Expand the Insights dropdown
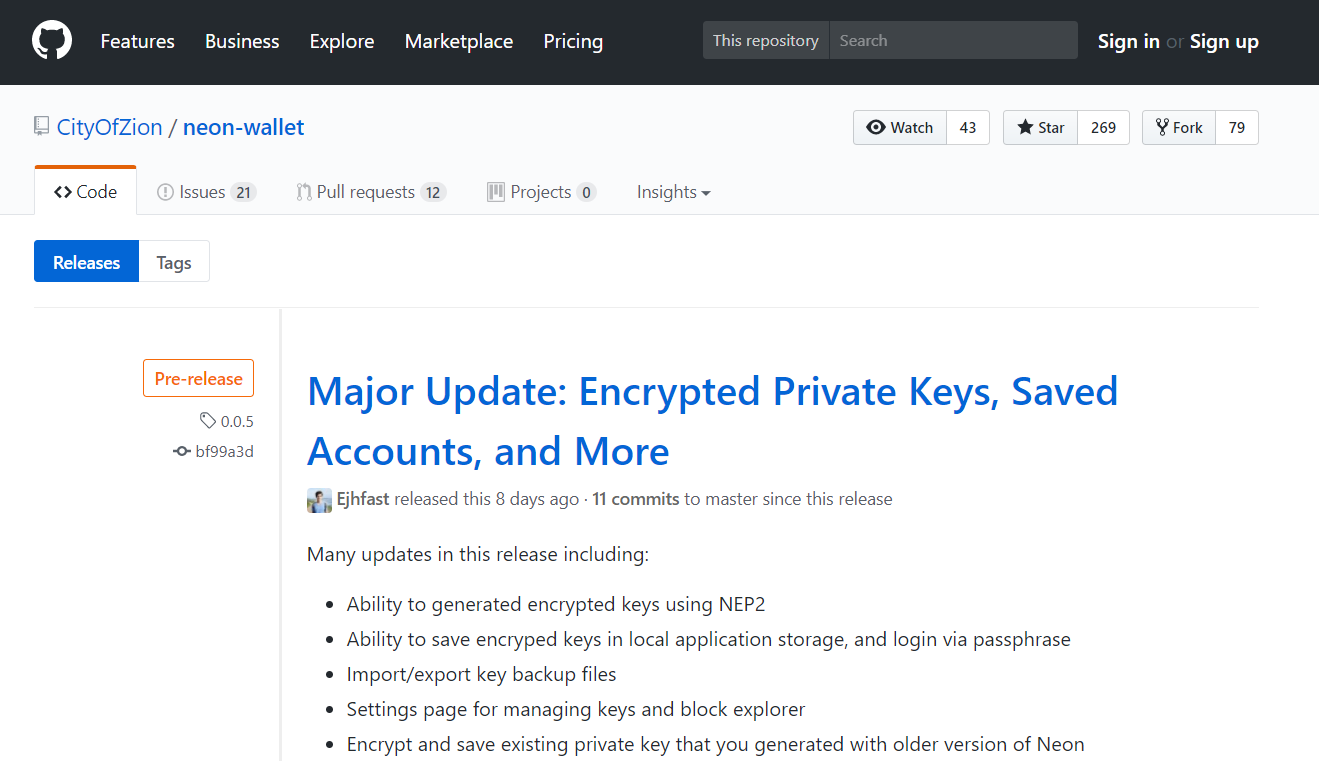 (673, 192)
